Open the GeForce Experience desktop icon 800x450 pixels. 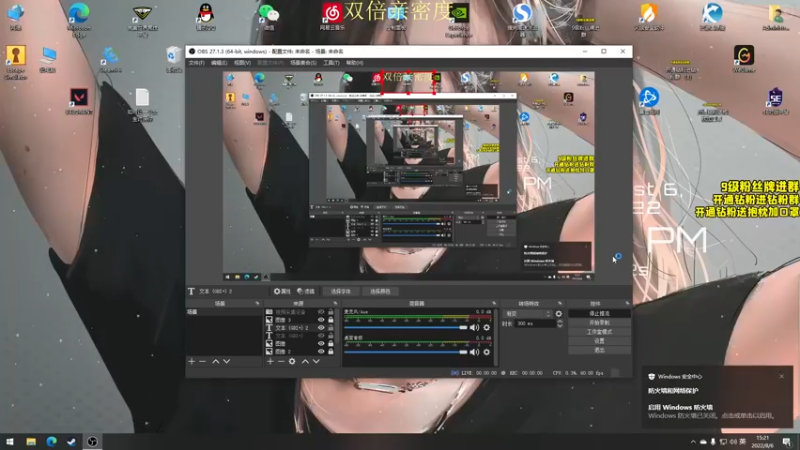pyautogui.click(x=458, y=20)
